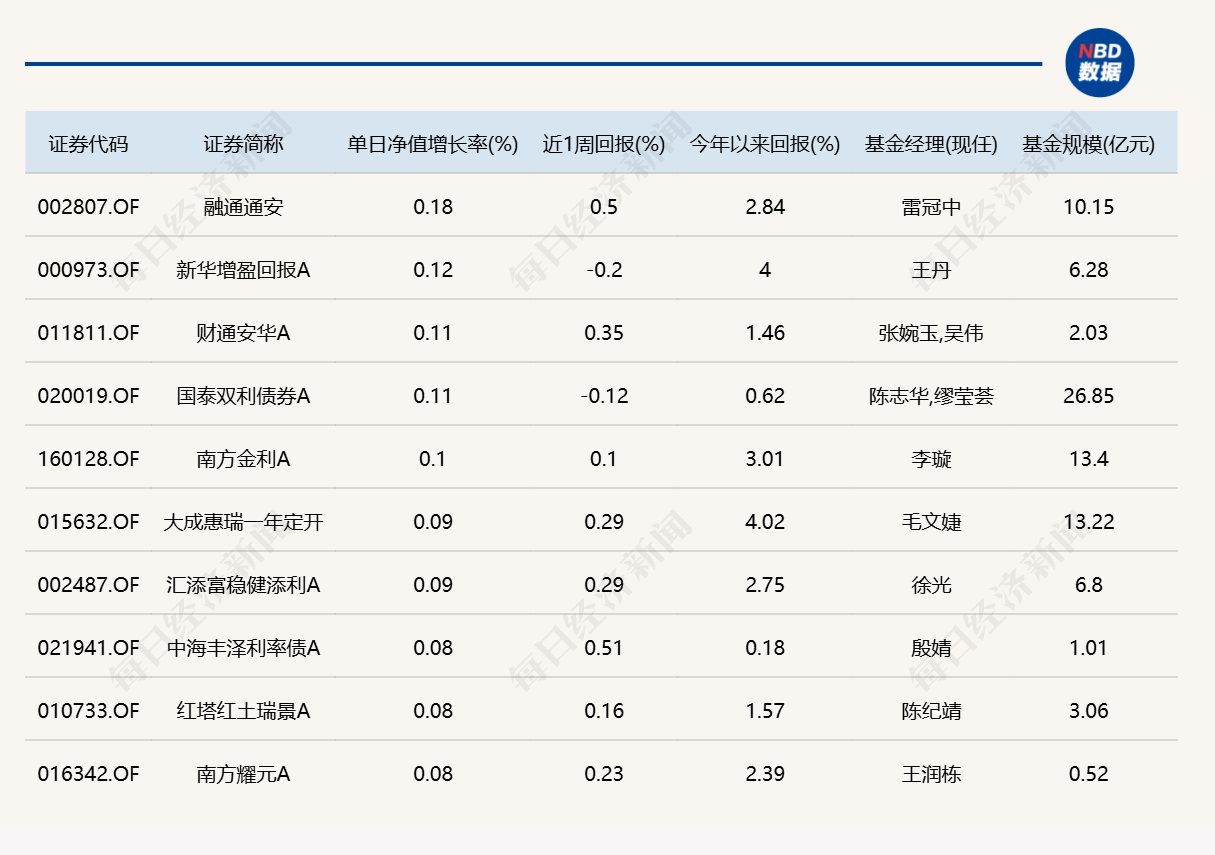
Task: Click year-to-date return 1.46
Action: point(765,333)
